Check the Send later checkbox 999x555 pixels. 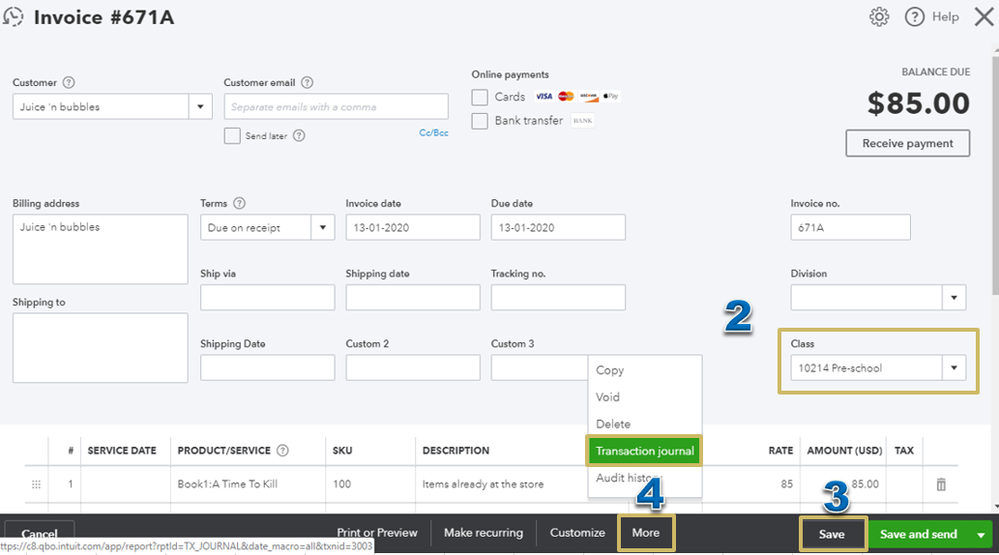tap(232, 136)
